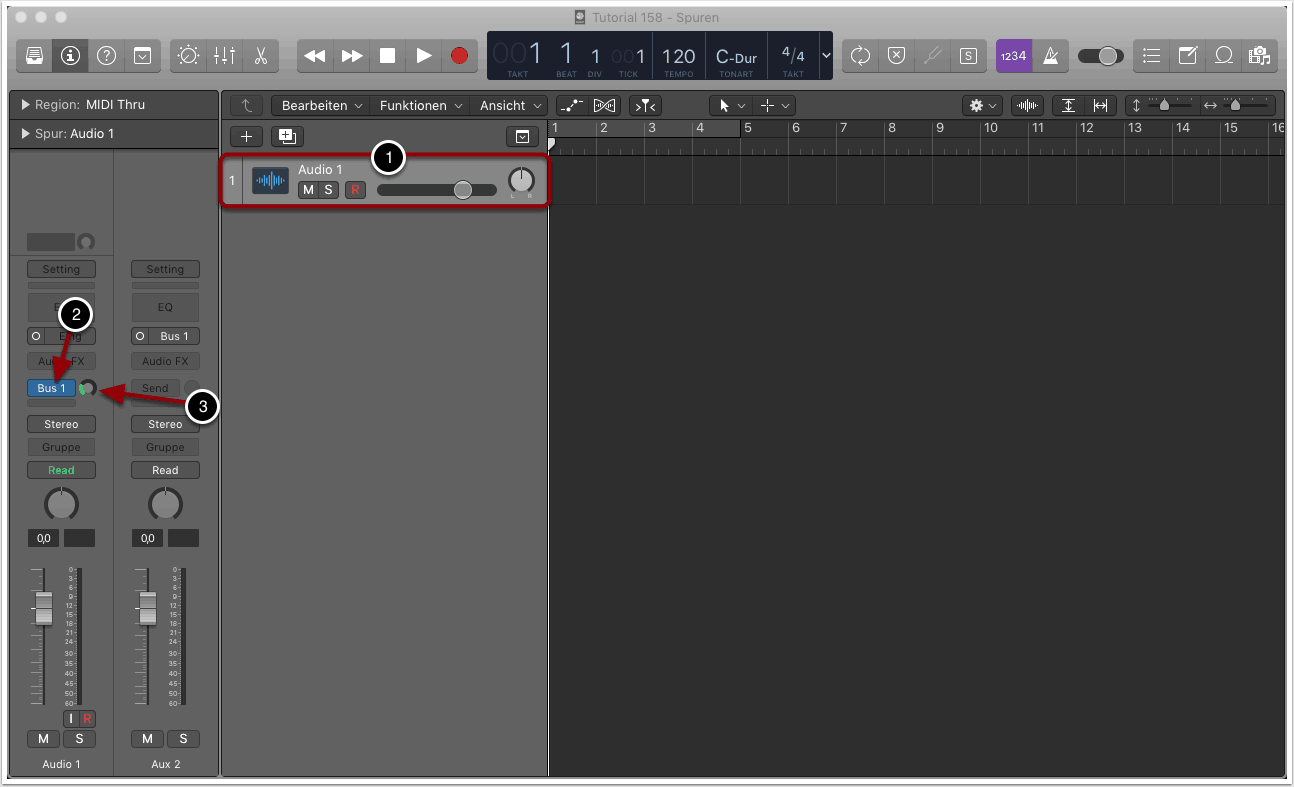1294x787 pixels.
Task: Enable record on the Audio 1 track
Action: [355, 190]
